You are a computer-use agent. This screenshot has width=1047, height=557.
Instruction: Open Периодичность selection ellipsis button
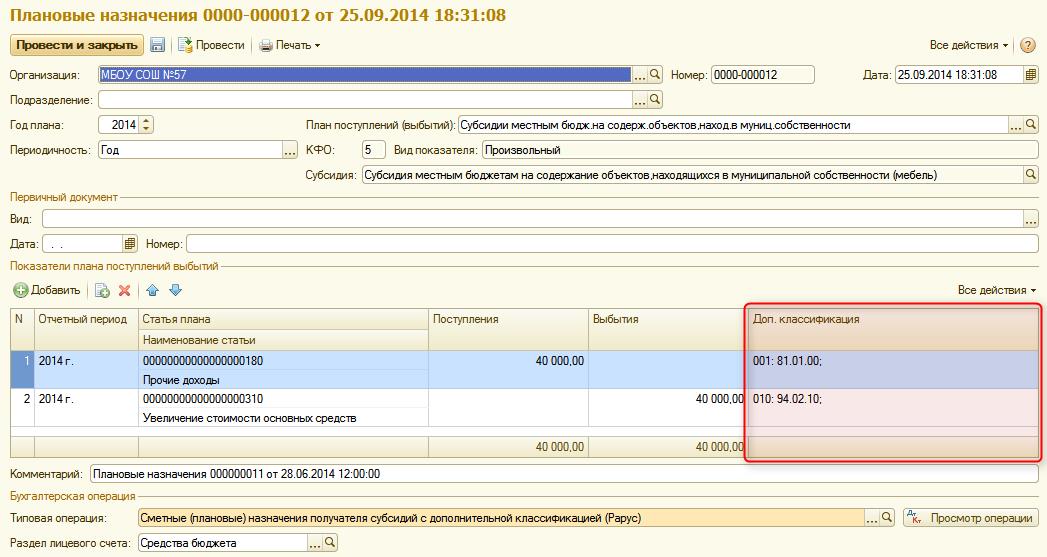290,150
